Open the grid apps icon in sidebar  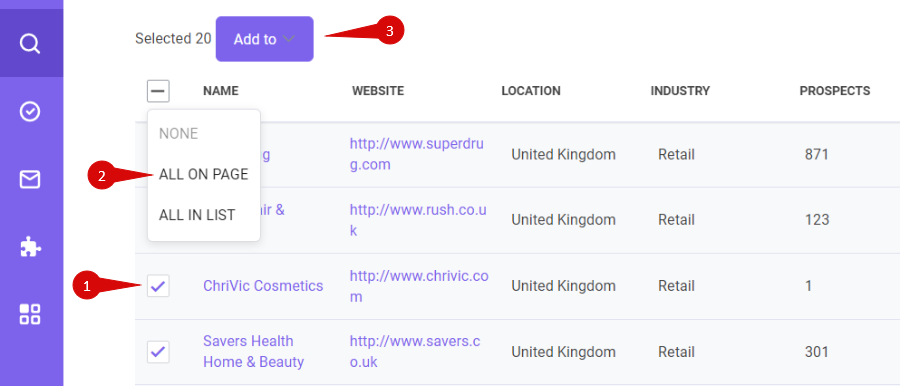[30, 314]
